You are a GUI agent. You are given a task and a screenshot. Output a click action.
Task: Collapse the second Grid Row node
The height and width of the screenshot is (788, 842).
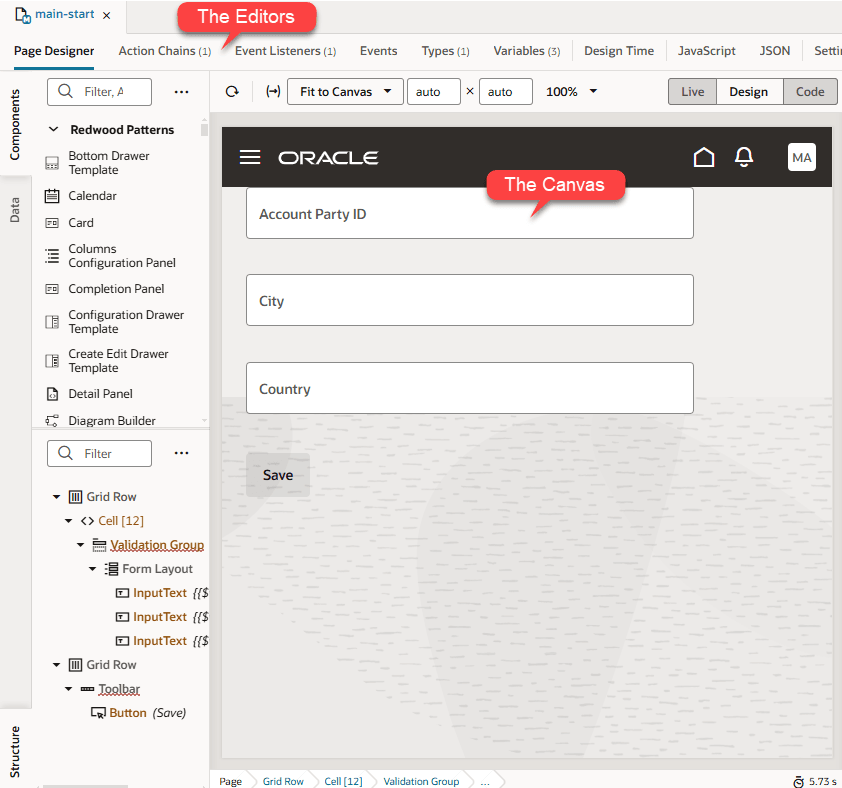[x=56, y=665]
